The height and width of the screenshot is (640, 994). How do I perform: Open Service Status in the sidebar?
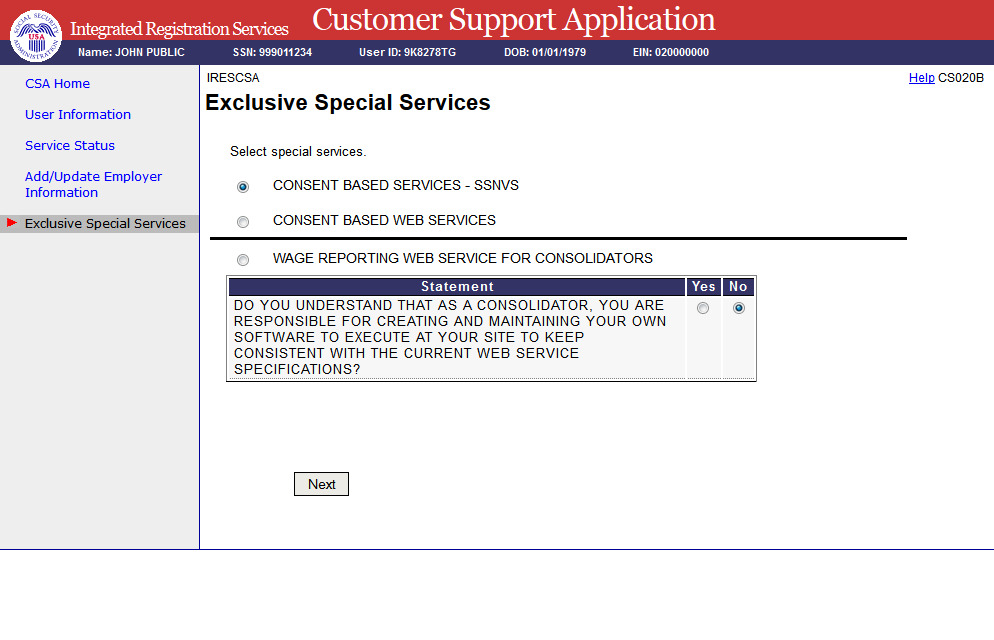coord(70,146)
